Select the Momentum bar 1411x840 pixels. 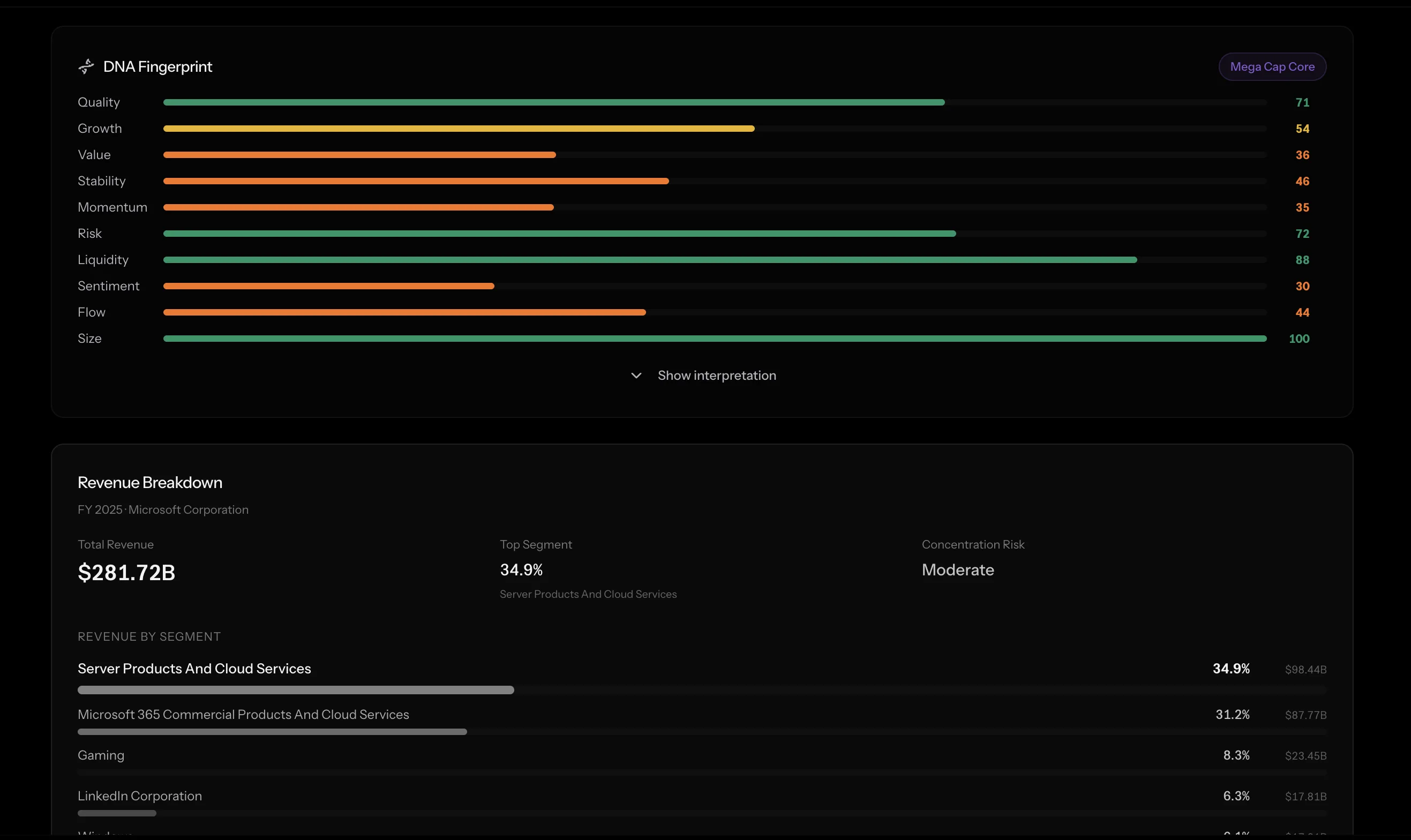[x=358, y=207]
